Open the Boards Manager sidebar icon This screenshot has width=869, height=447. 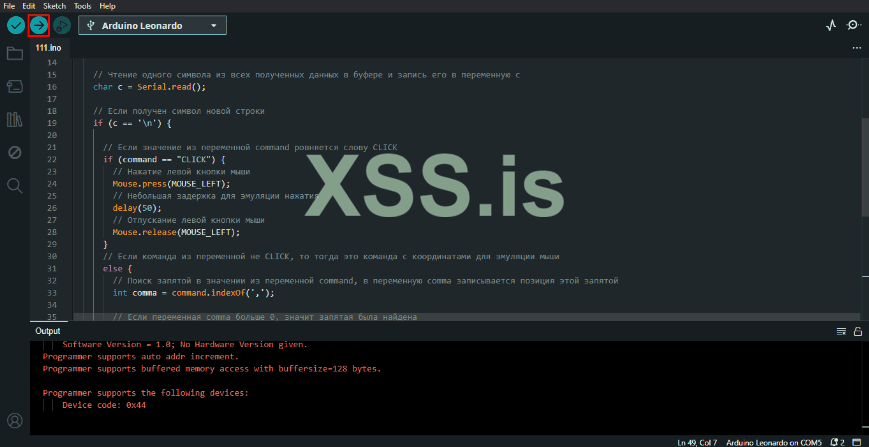[14, 86]
